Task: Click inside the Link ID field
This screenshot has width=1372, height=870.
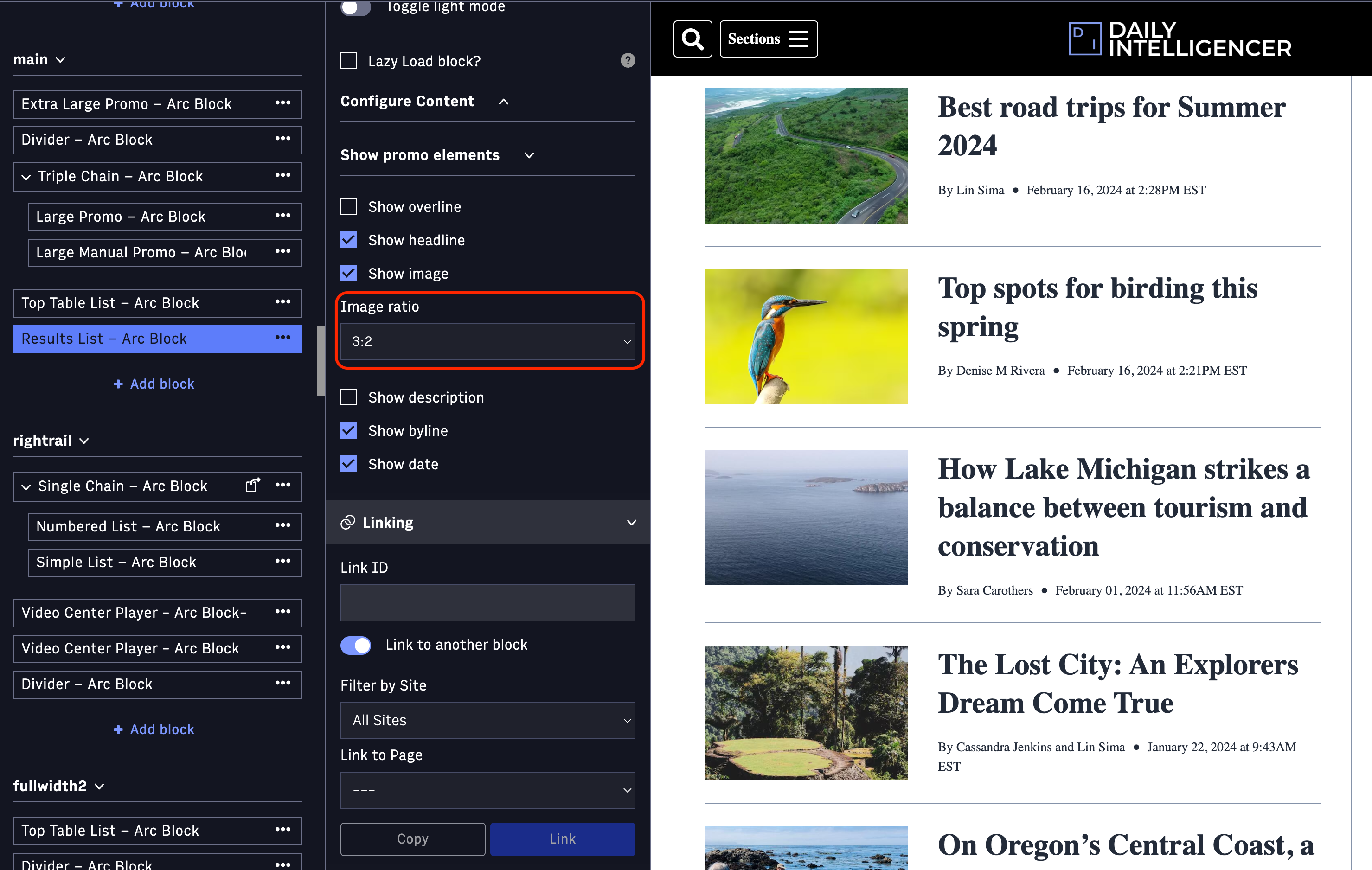Action: coord(488,602)
